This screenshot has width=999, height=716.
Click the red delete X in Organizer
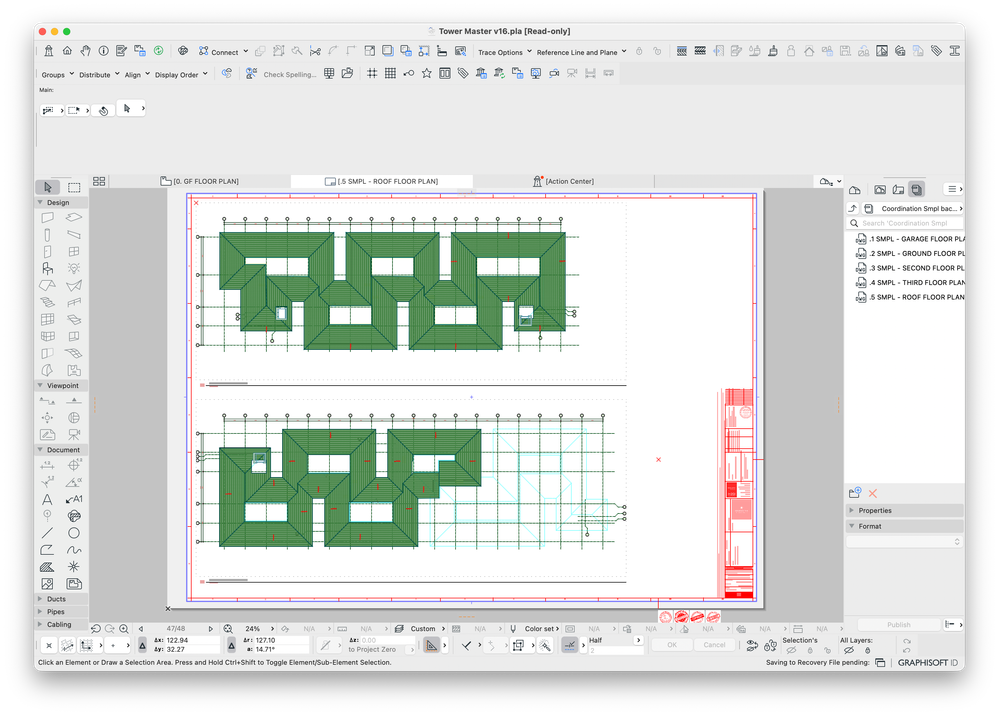[x=873, y=494]
